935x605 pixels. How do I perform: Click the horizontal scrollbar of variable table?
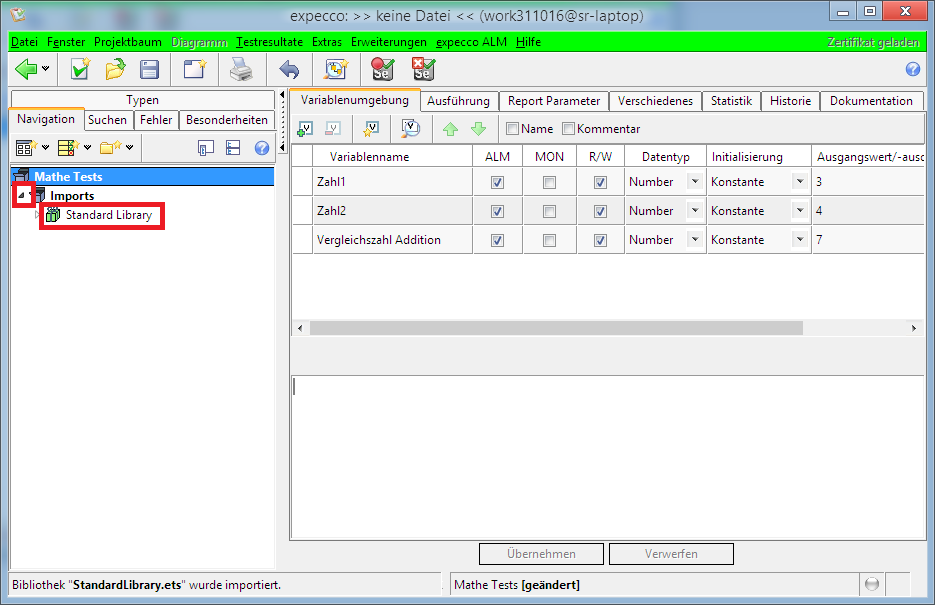click(555, 328)
